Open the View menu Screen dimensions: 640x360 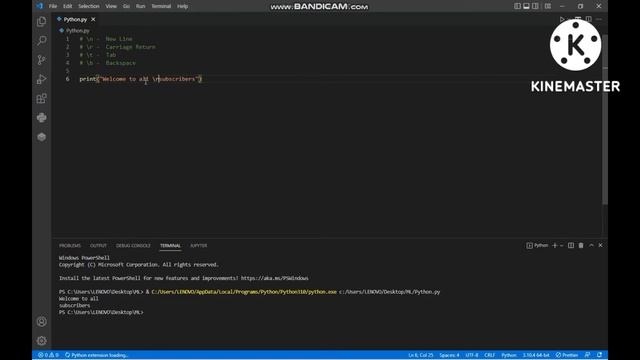[111, 6]
